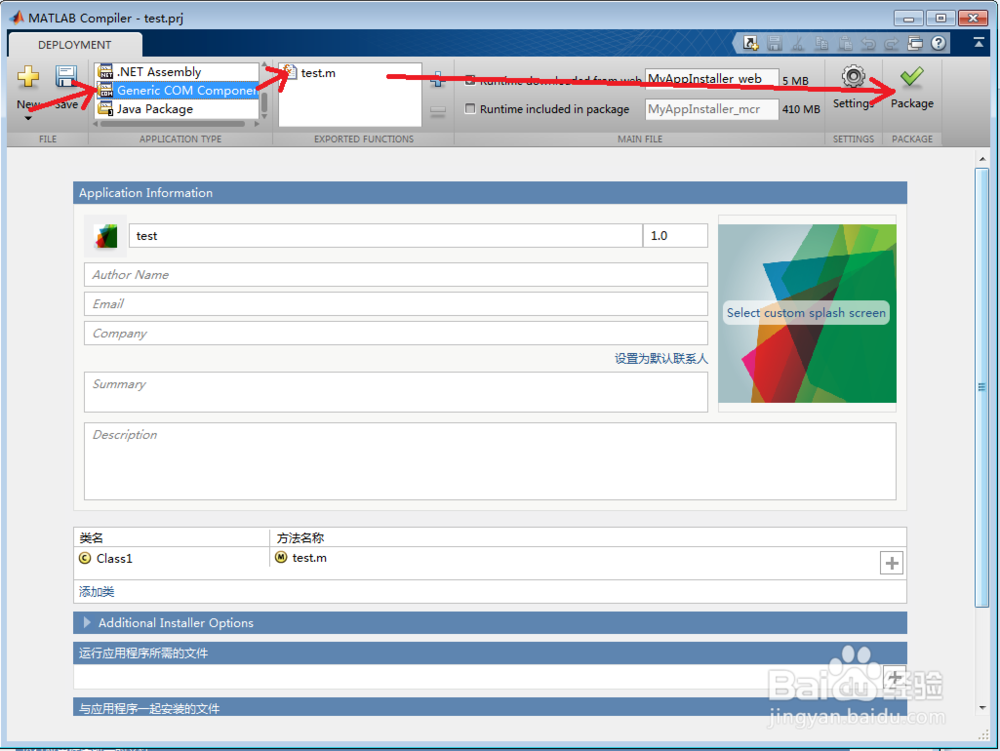Screen dimensions: 1000x751
Task: Click the Company field
Action: point(395,333)
